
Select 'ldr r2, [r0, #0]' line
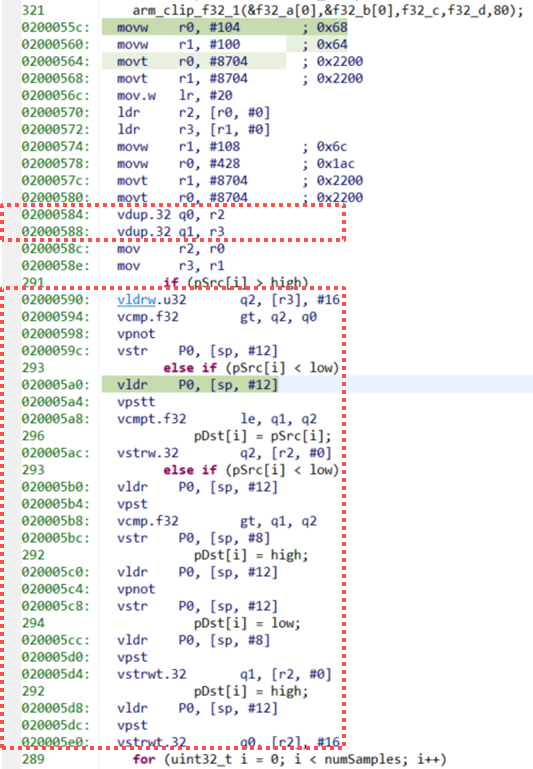tap(194, 113)
